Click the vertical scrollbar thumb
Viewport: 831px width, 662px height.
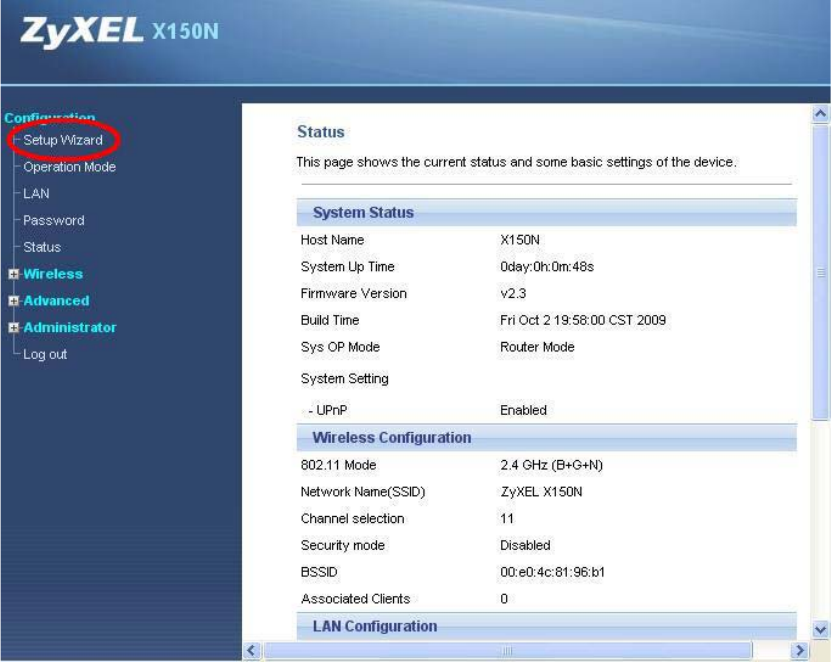(x=820, y=272)
